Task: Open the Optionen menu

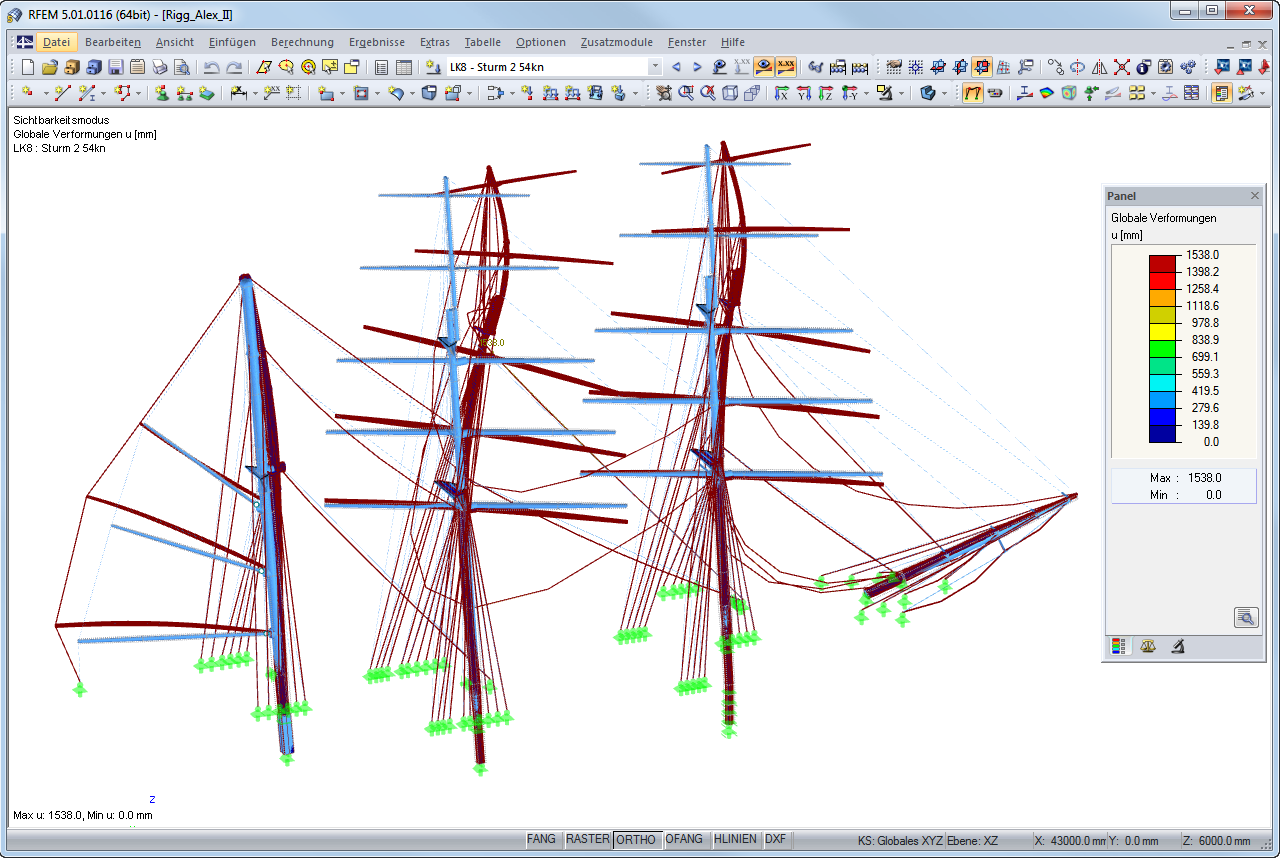Action: pyautogui.click(x=541, y=42)
